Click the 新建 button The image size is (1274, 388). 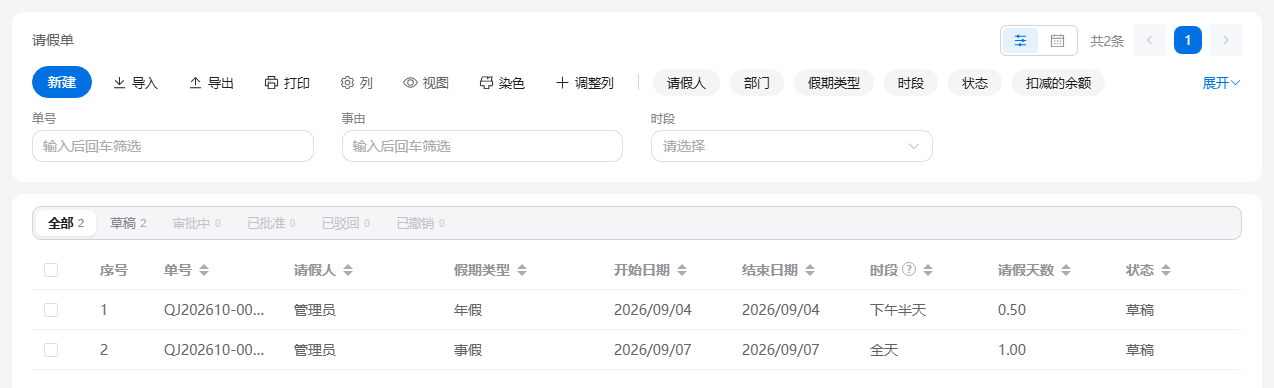[62, 82]
